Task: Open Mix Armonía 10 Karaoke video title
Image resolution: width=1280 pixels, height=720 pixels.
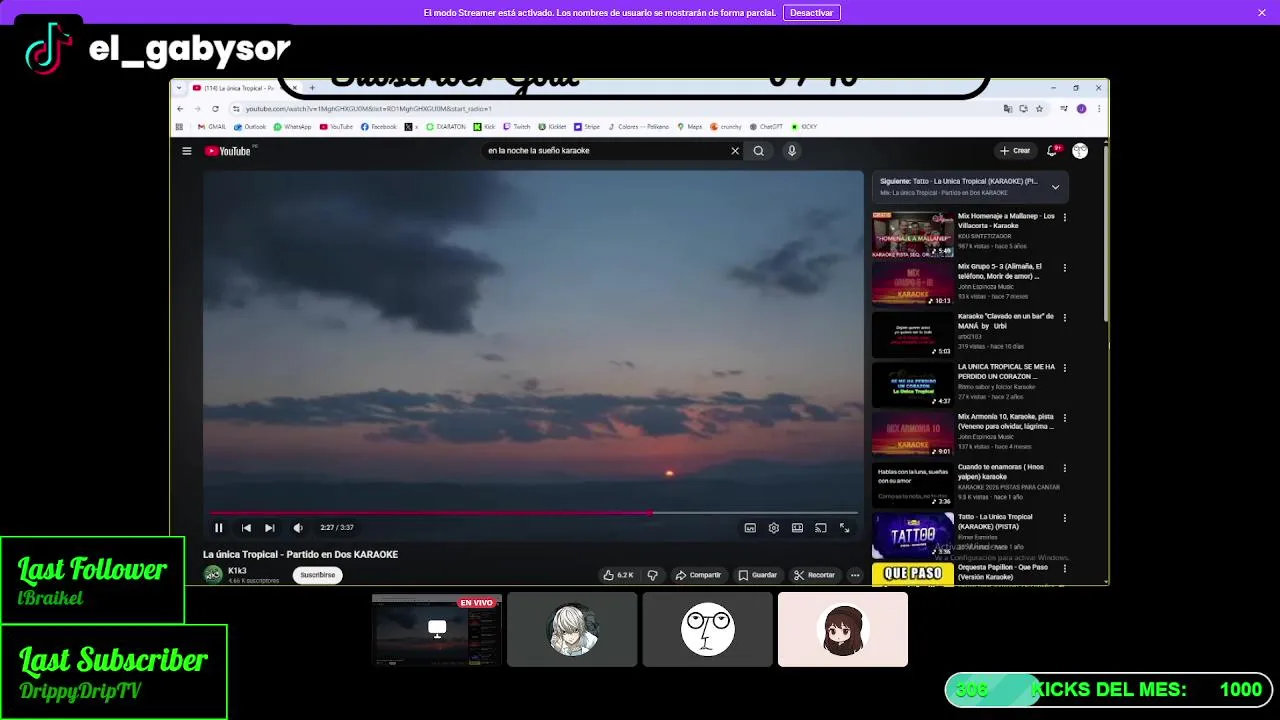Action: point(1006,421)
